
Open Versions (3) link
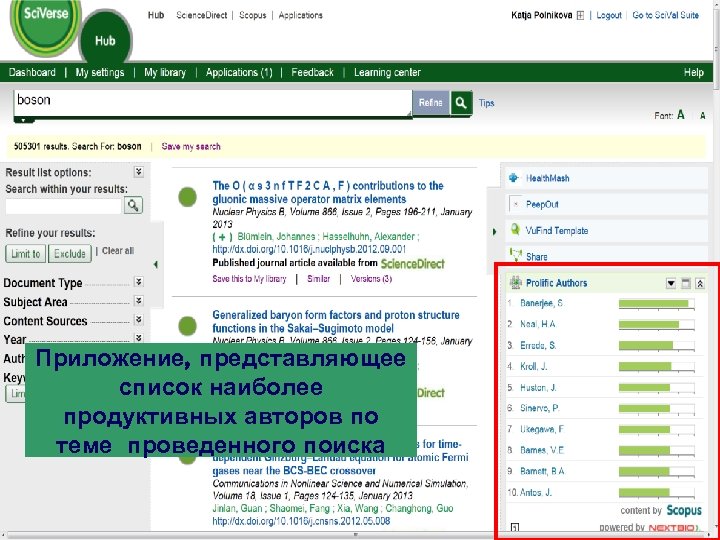click(371, 279)
